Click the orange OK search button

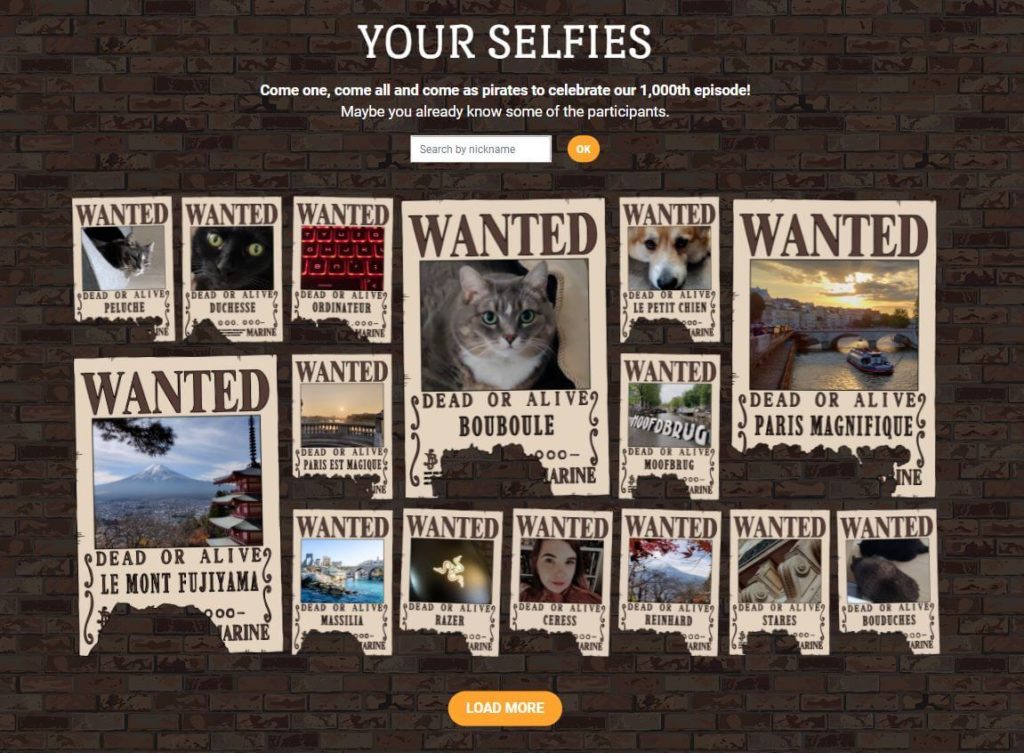click(583, 149)
